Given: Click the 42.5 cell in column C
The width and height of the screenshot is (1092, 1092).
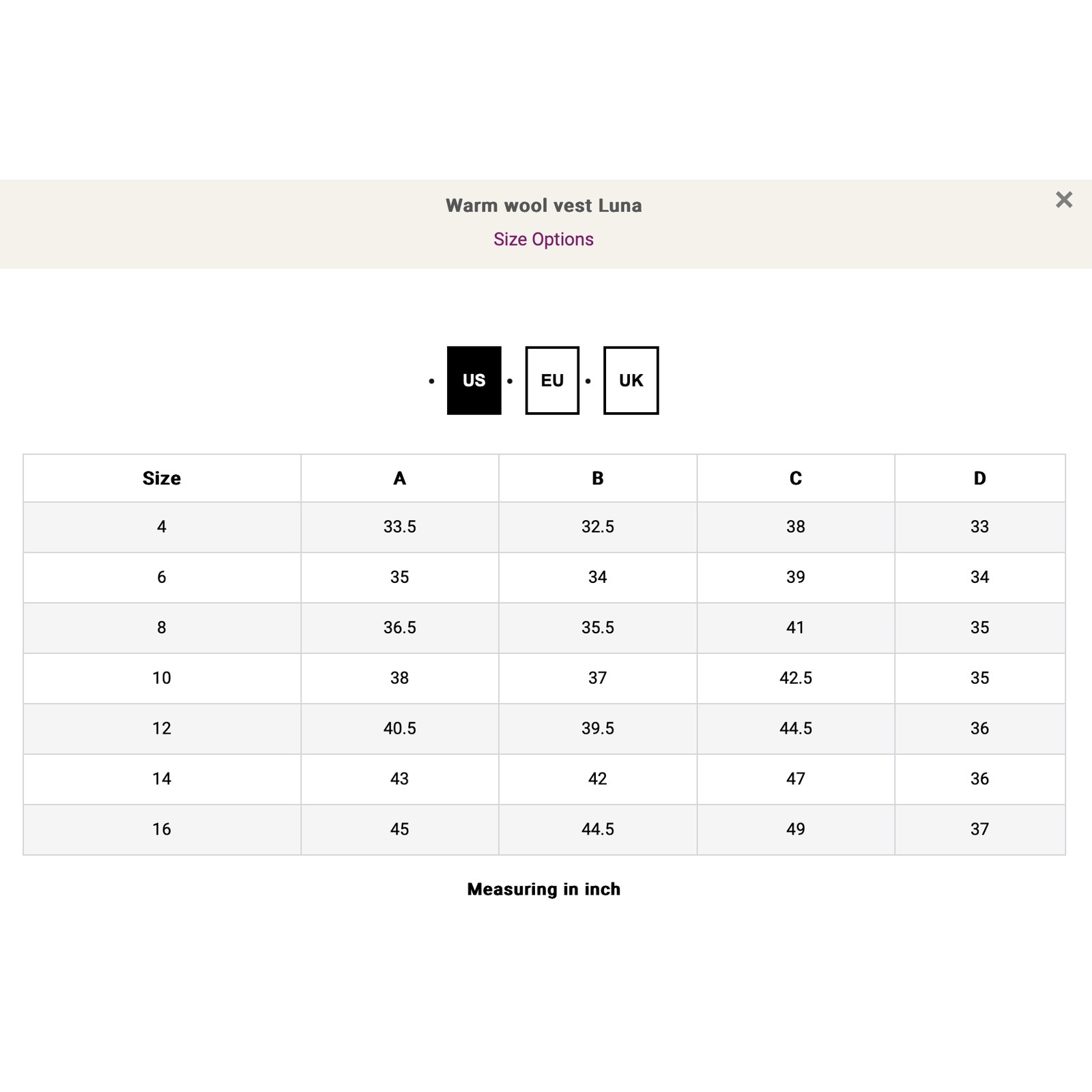Looking at the screenshot, I should click(796, 678).
